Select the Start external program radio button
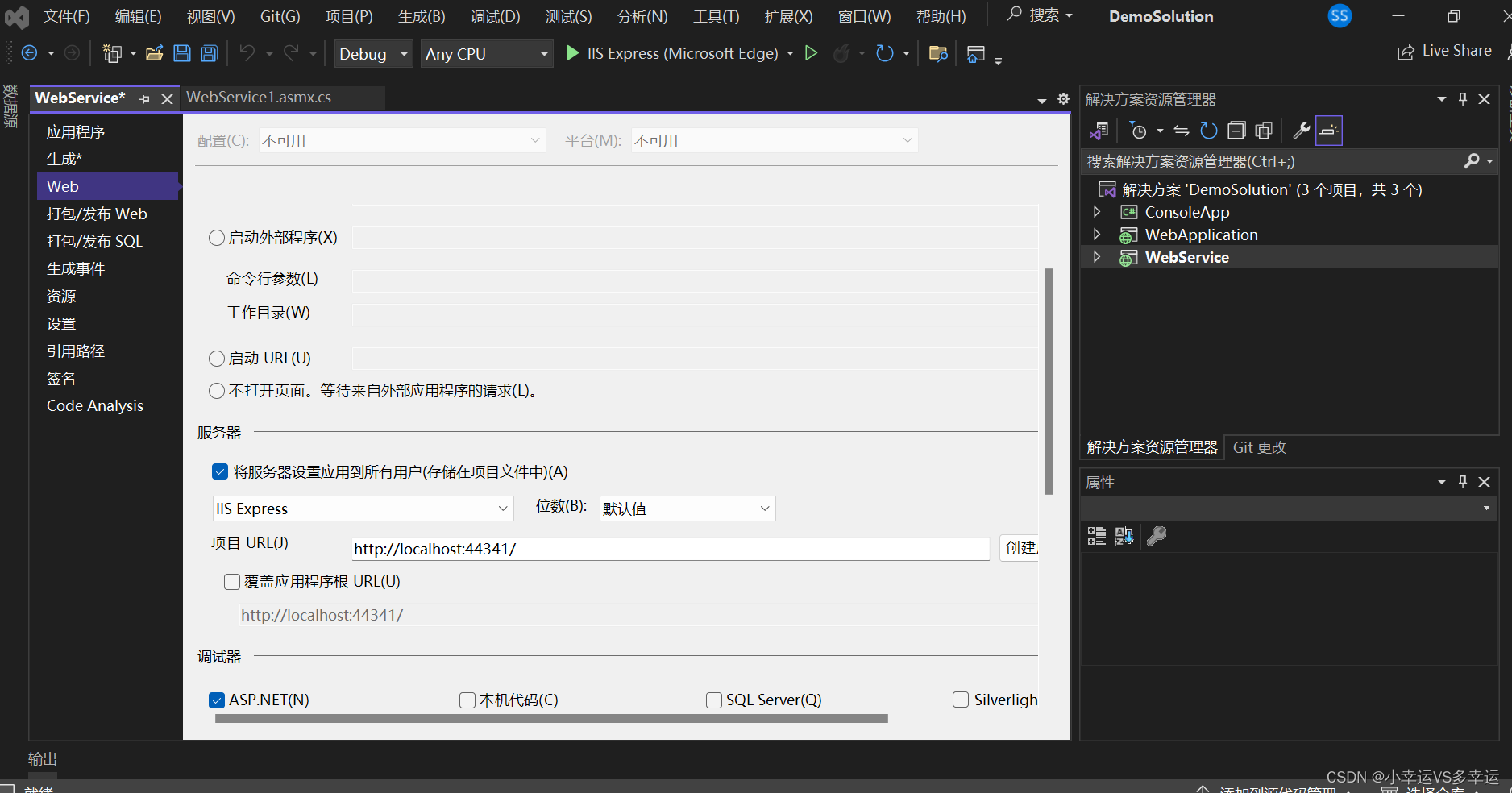 [217, 238]
